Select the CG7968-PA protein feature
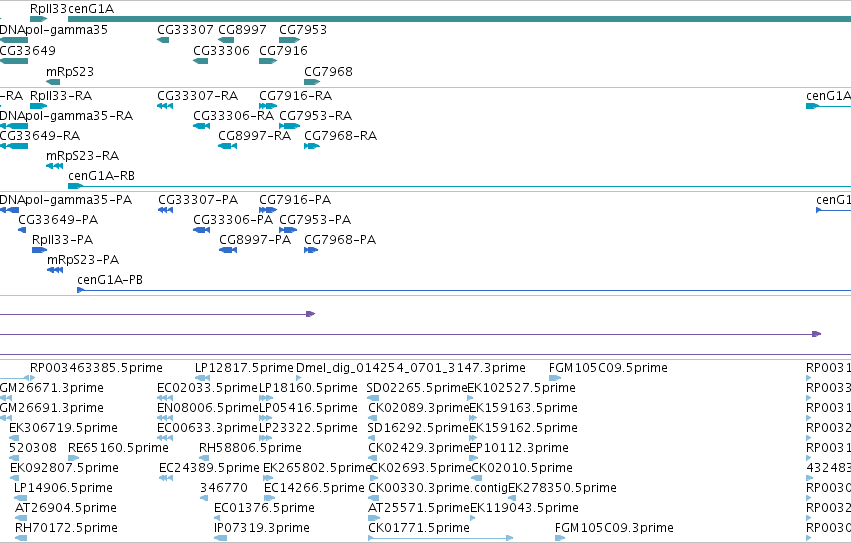 tap(311, 250)
